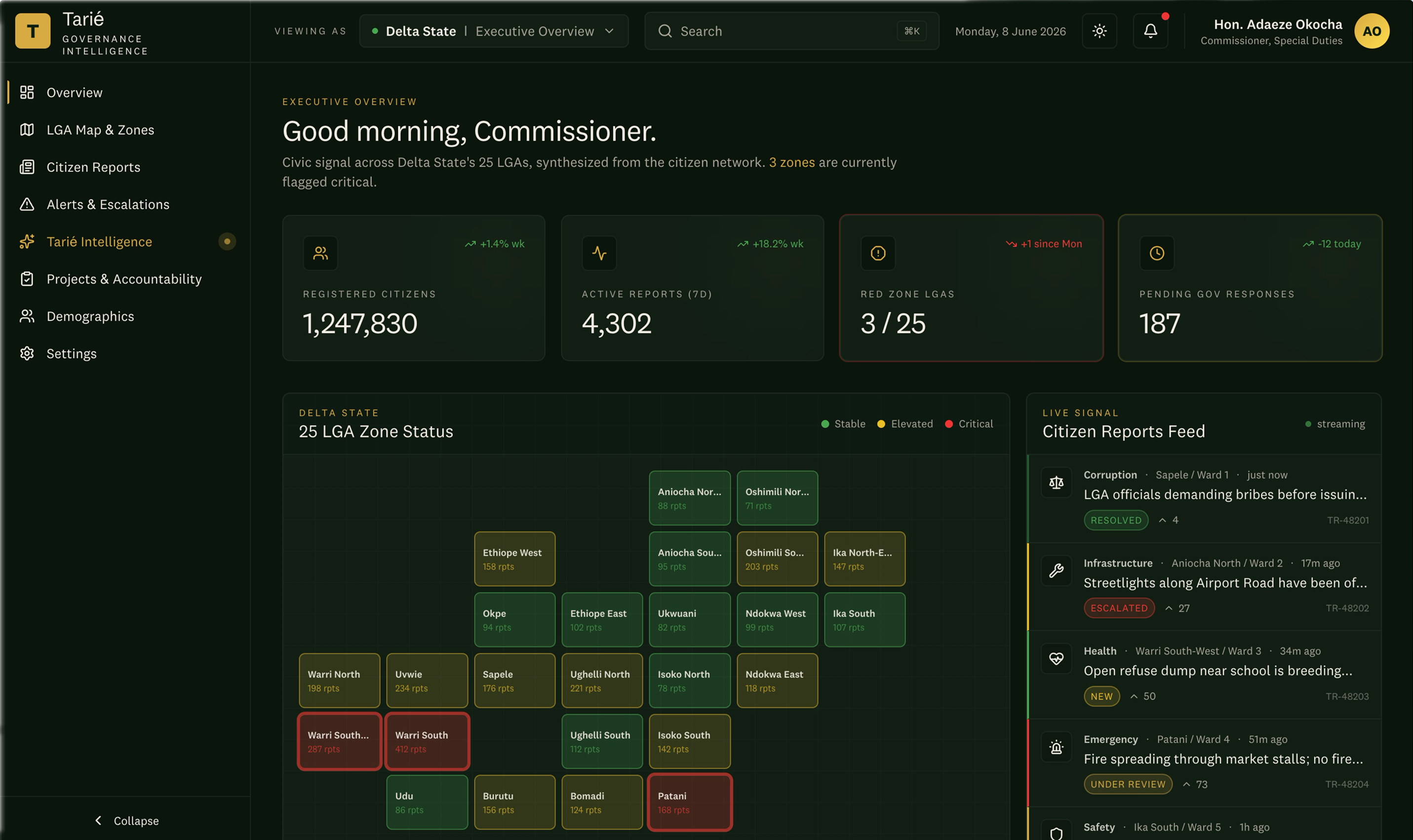Select the Aniocha North zone tile

pos(690,498)
